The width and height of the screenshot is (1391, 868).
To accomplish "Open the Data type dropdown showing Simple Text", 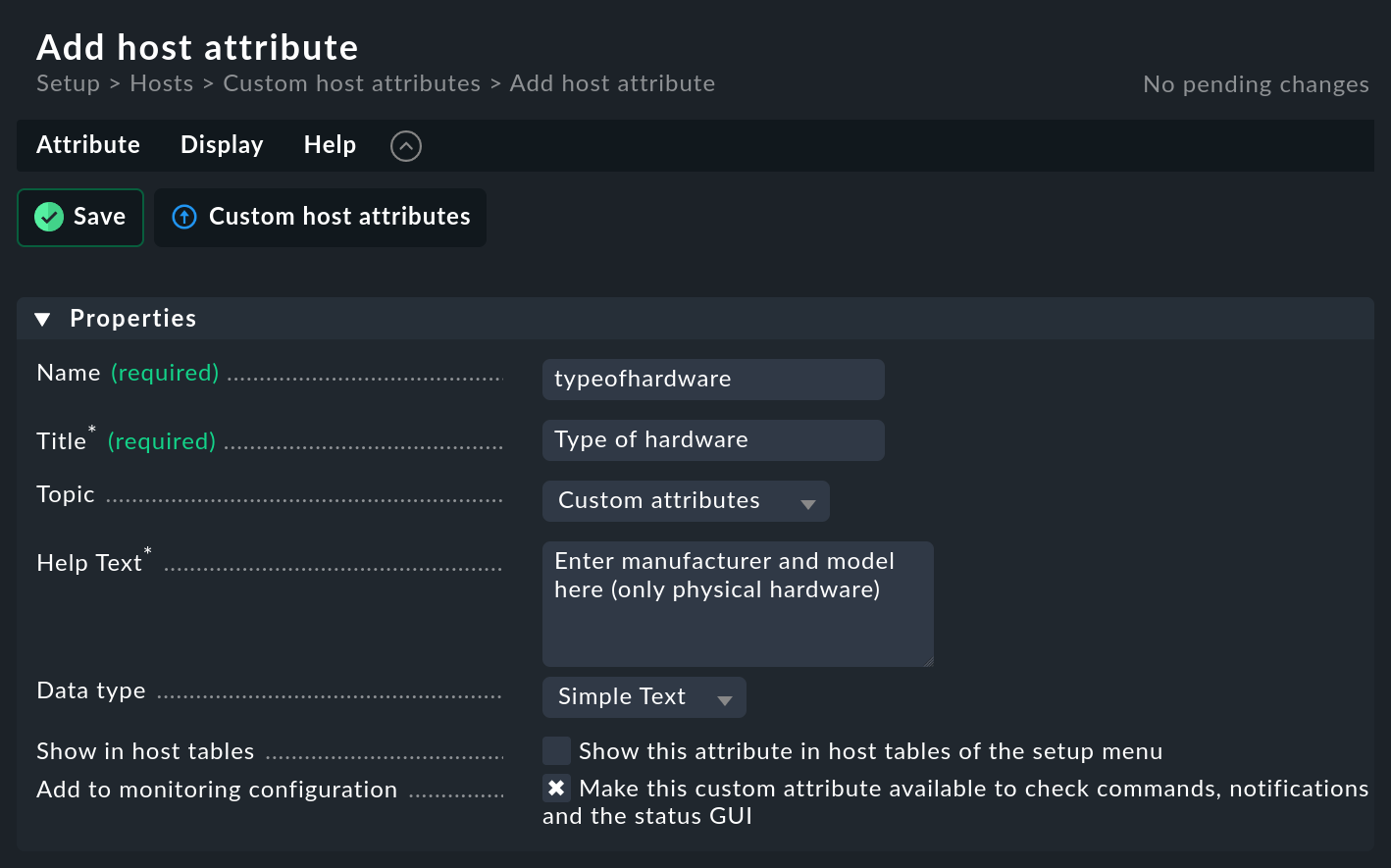I will click(644, 697).
